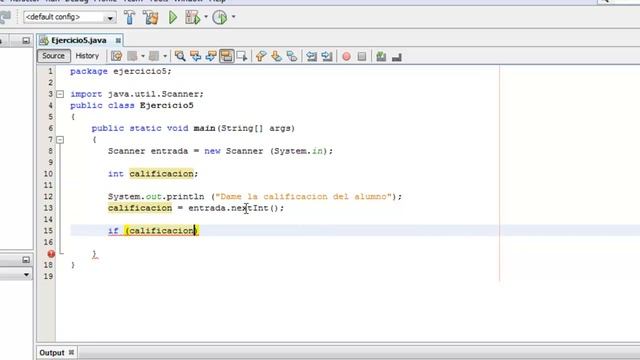Collapse the main method fold on line 7
The height and width of the screenshot is (360, 640).
tap(60, 140)
